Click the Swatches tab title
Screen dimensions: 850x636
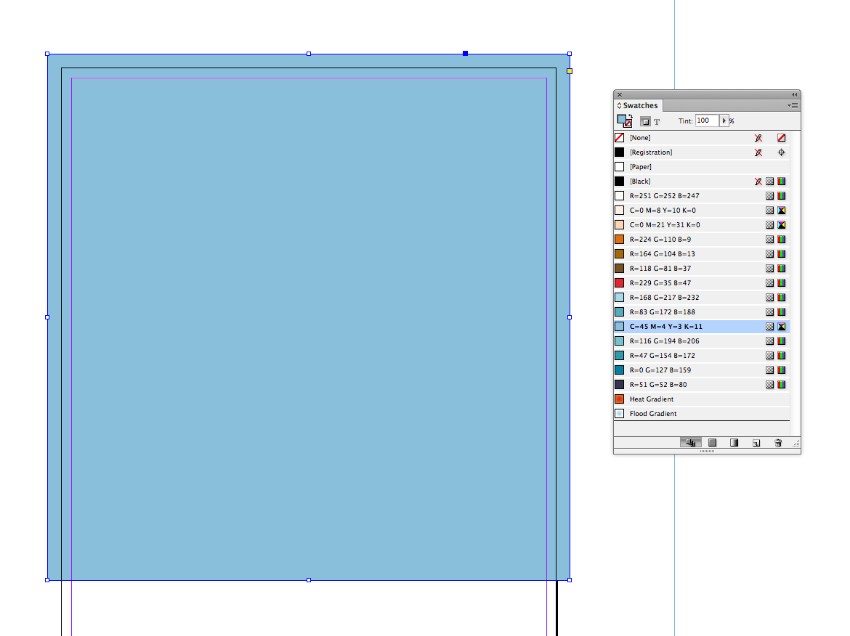pyautogui.click(x=640, y=105)
